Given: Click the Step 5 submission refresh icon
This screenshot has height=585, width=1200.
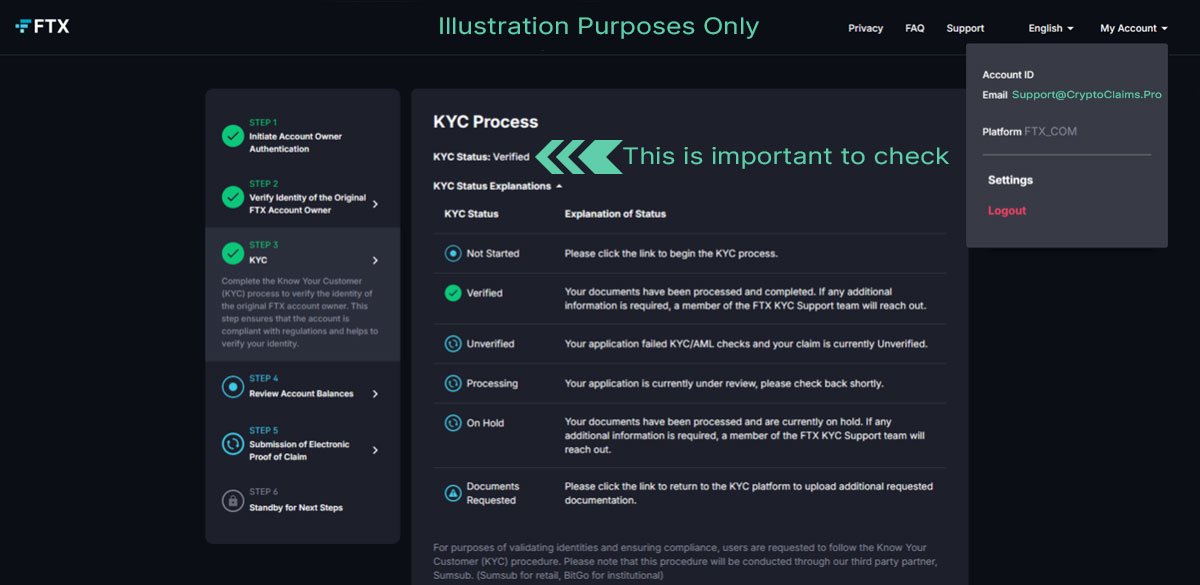Looking at the screenshot, I should [233, 444].
